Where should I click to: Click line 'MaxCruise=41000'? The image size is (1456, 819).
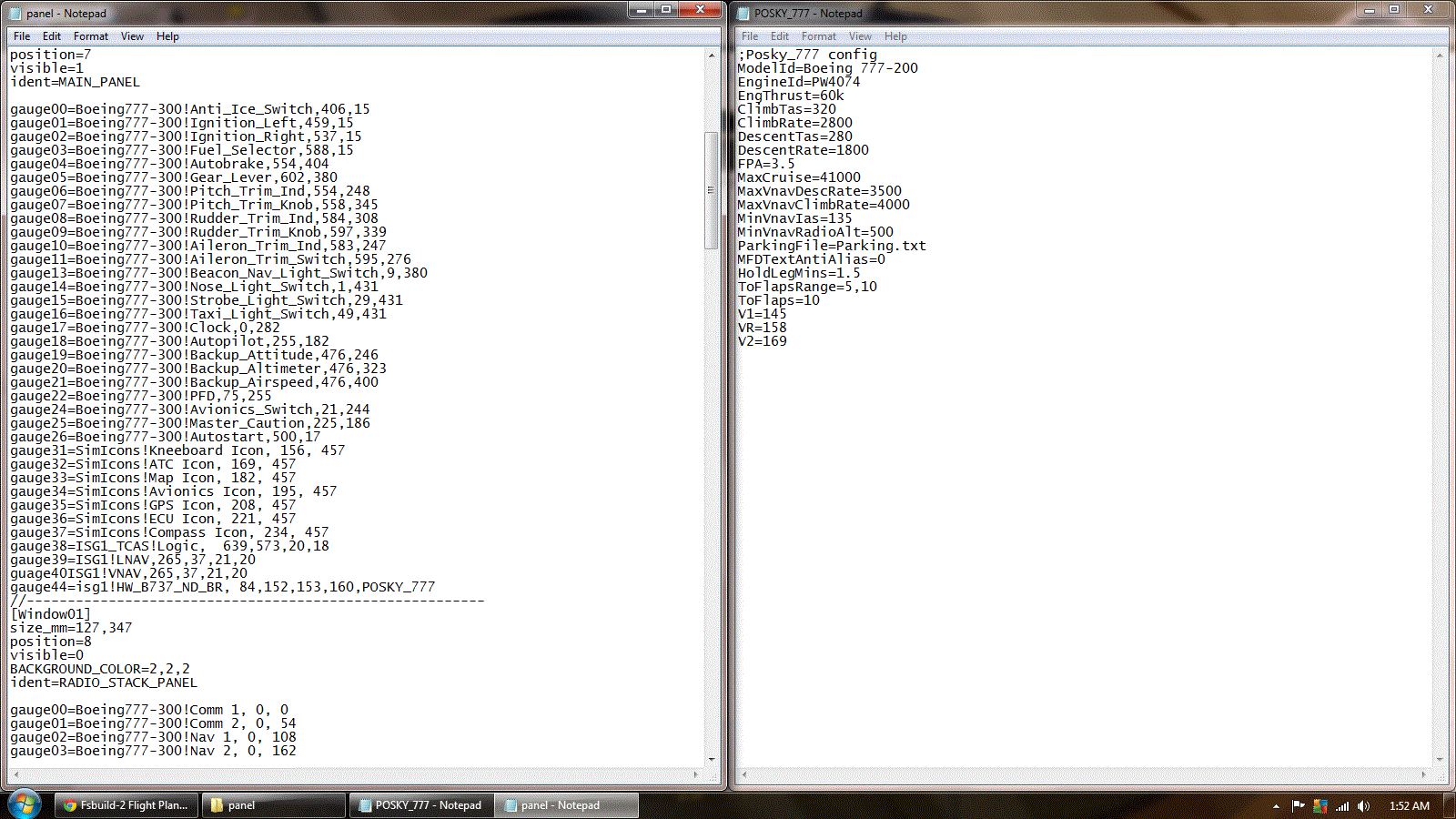(x=799, y=177)
